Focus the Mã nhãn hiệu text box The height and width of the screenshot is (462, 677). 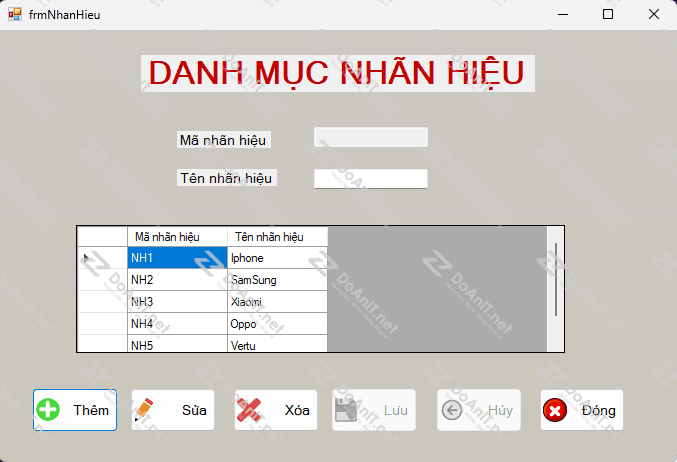click(x=371, y=137)
